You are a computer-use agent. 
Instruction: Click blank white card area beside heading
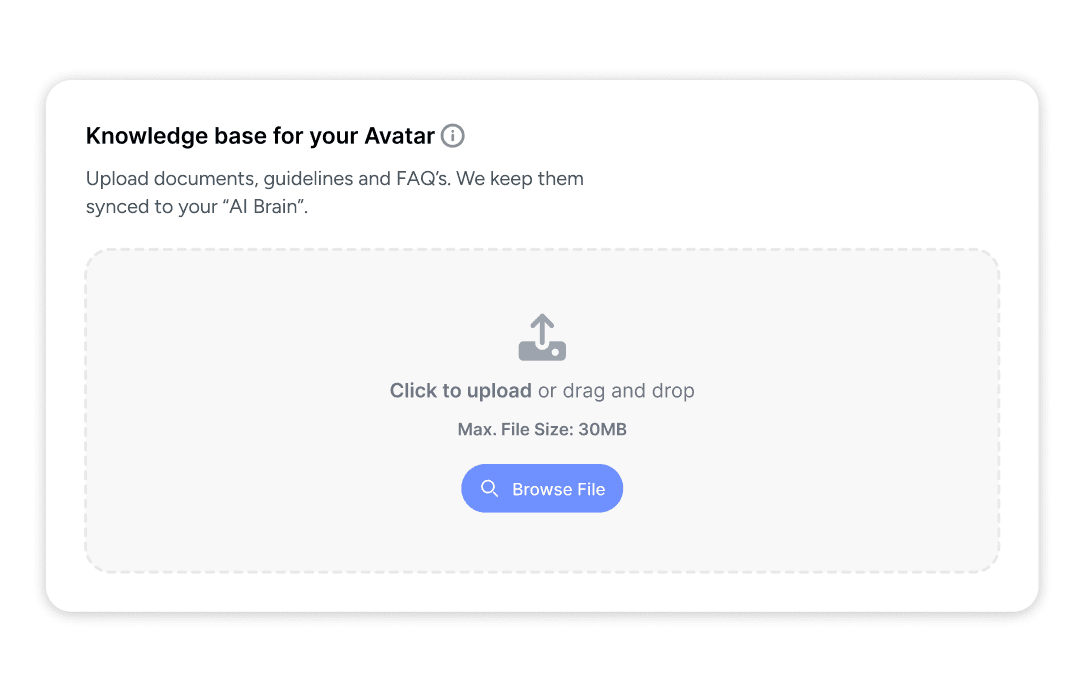[x=760, y=136]
